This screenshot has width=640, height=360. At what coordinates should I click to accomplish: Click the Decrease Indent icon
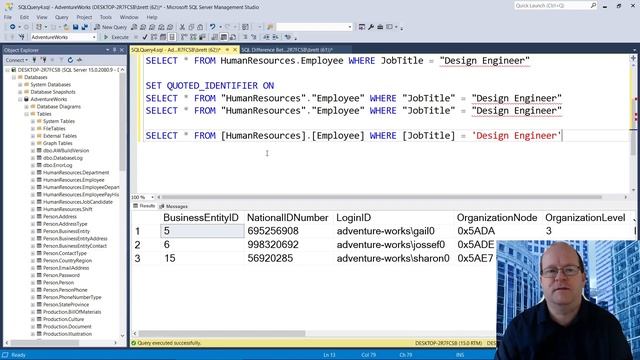(x=266, y=37)
